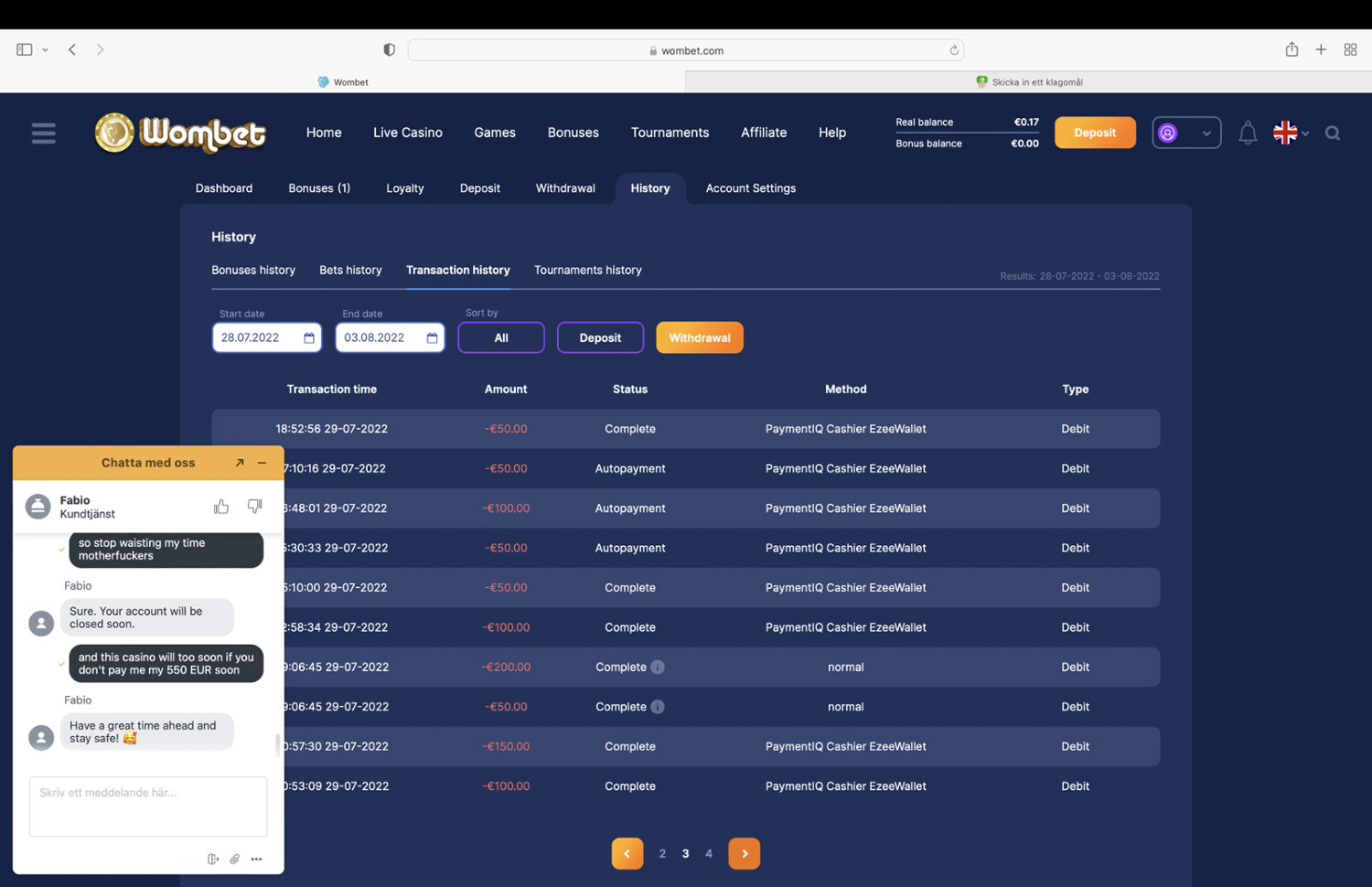Rate the chat with thumbs up
The height and width of the screenshot is (887, 1372).
221,507
